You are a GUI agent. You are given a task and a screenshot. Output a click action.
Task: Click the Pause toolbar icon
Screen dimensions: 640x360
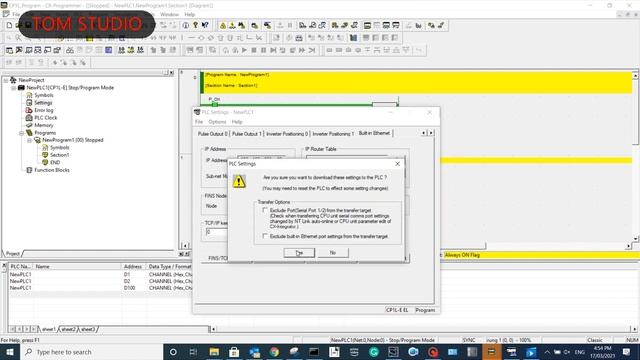coord(264,50)
